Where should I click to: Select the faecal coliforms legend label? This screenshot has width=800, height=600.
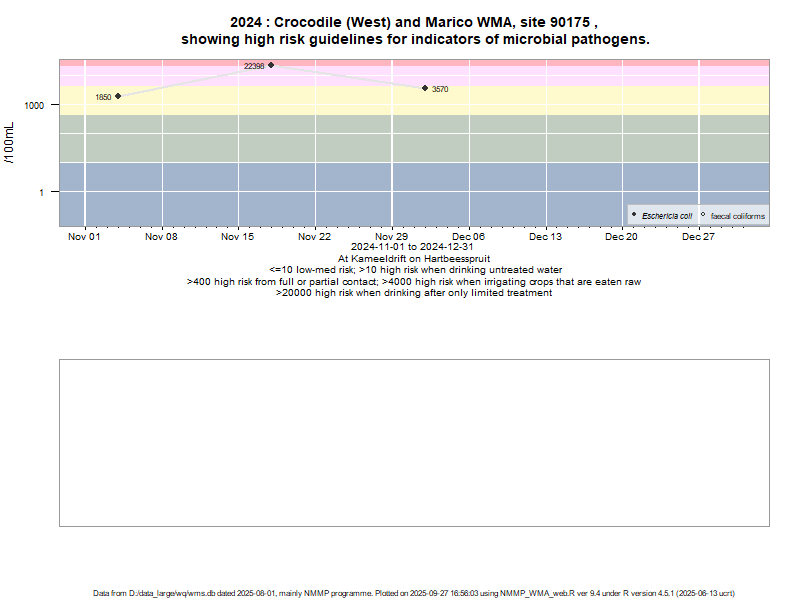[738, 216]
